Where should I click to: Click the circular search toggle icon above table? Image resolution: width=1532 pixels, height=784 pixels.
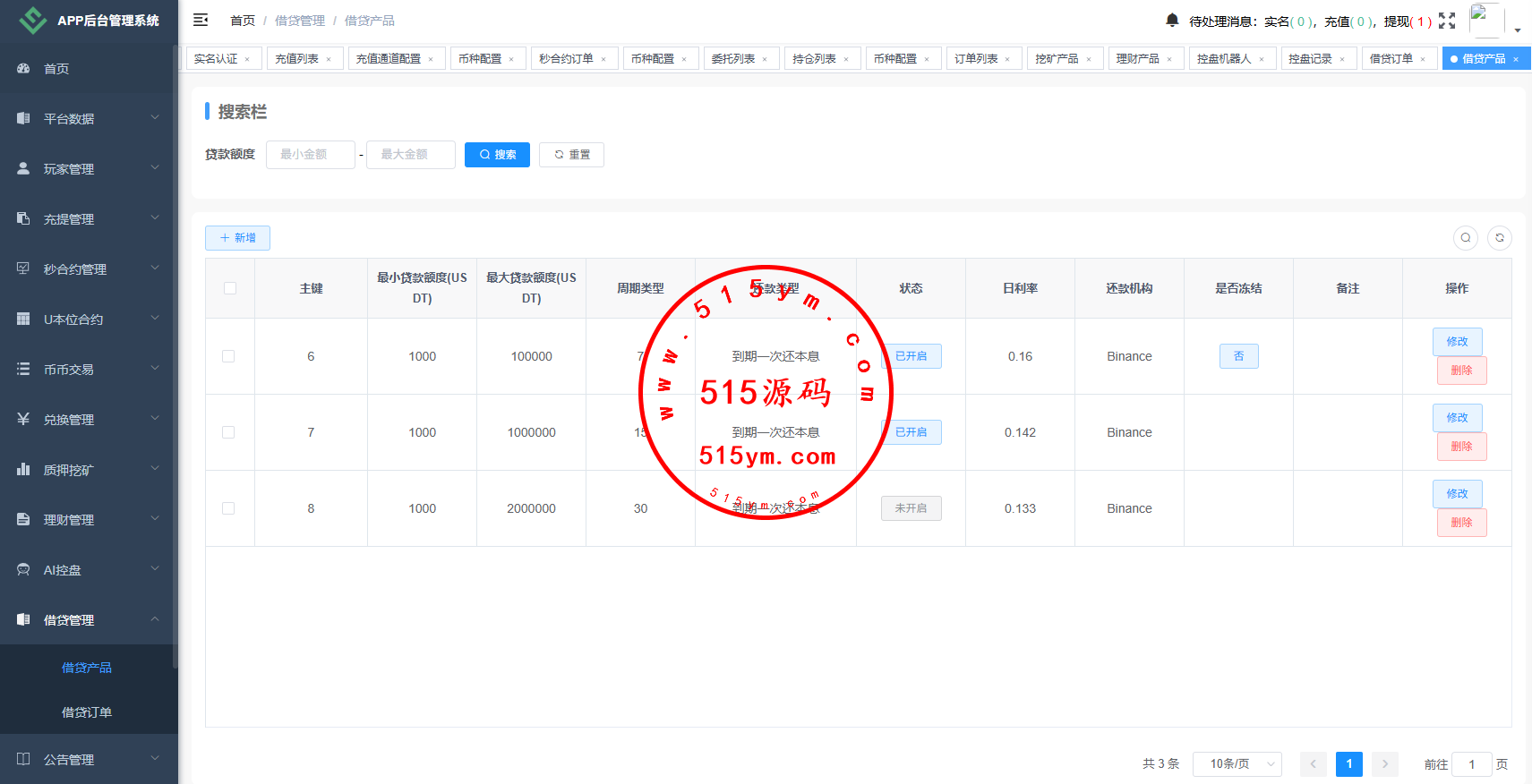tap(1466, 238)
